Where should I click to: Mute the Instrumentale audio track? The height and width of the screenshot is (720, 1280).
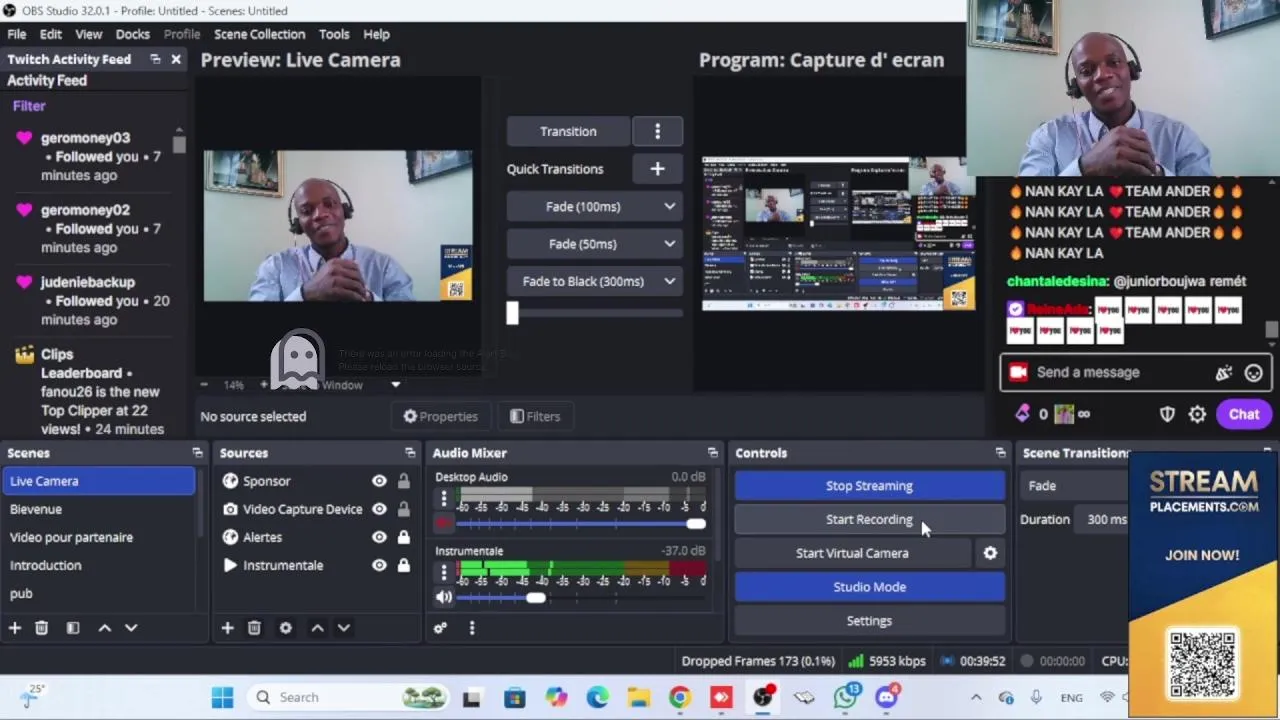coord(444,597)
